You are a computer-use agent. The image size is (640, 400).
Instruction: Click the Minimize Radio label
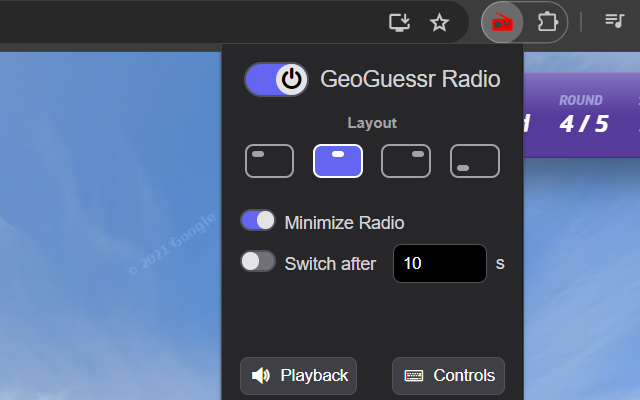[344, 223]
